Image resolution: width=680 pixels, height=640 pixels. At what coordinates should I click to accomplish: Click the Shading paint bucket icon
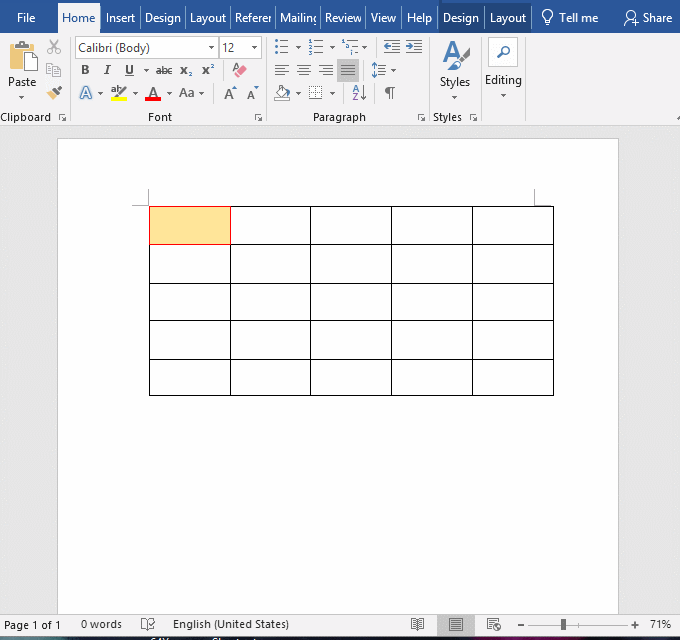[282, 93]
